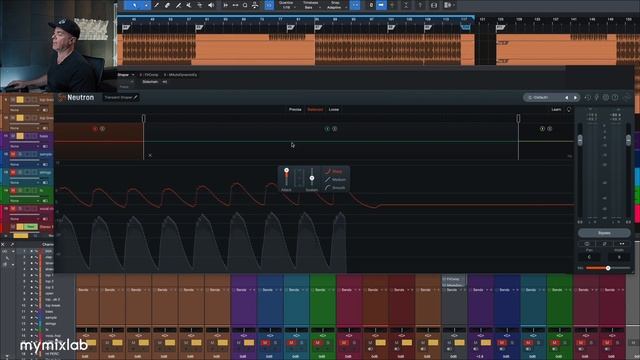Click the Bypass button in Neutron
This screenshot has height=360, width=640.
coord(604,233)
